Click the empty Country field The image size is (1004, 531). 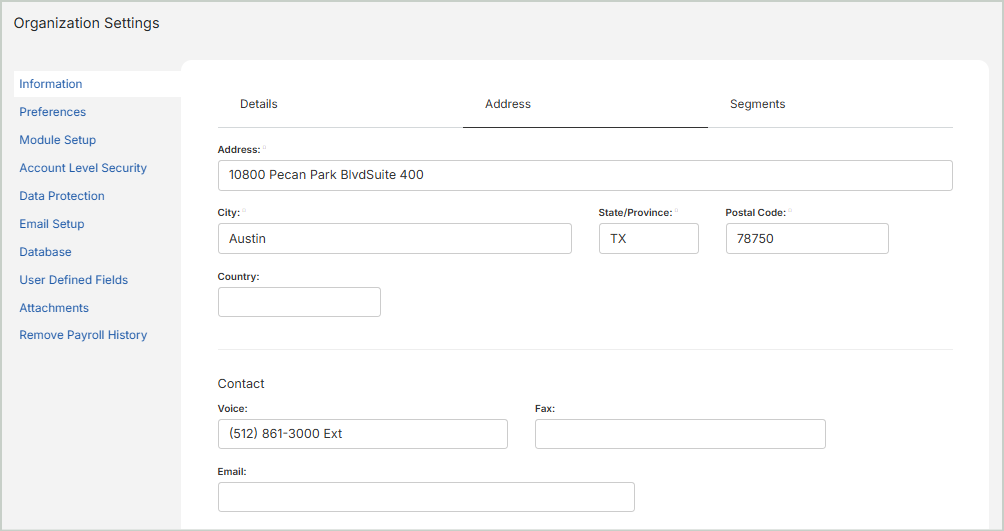coord(299,302)
